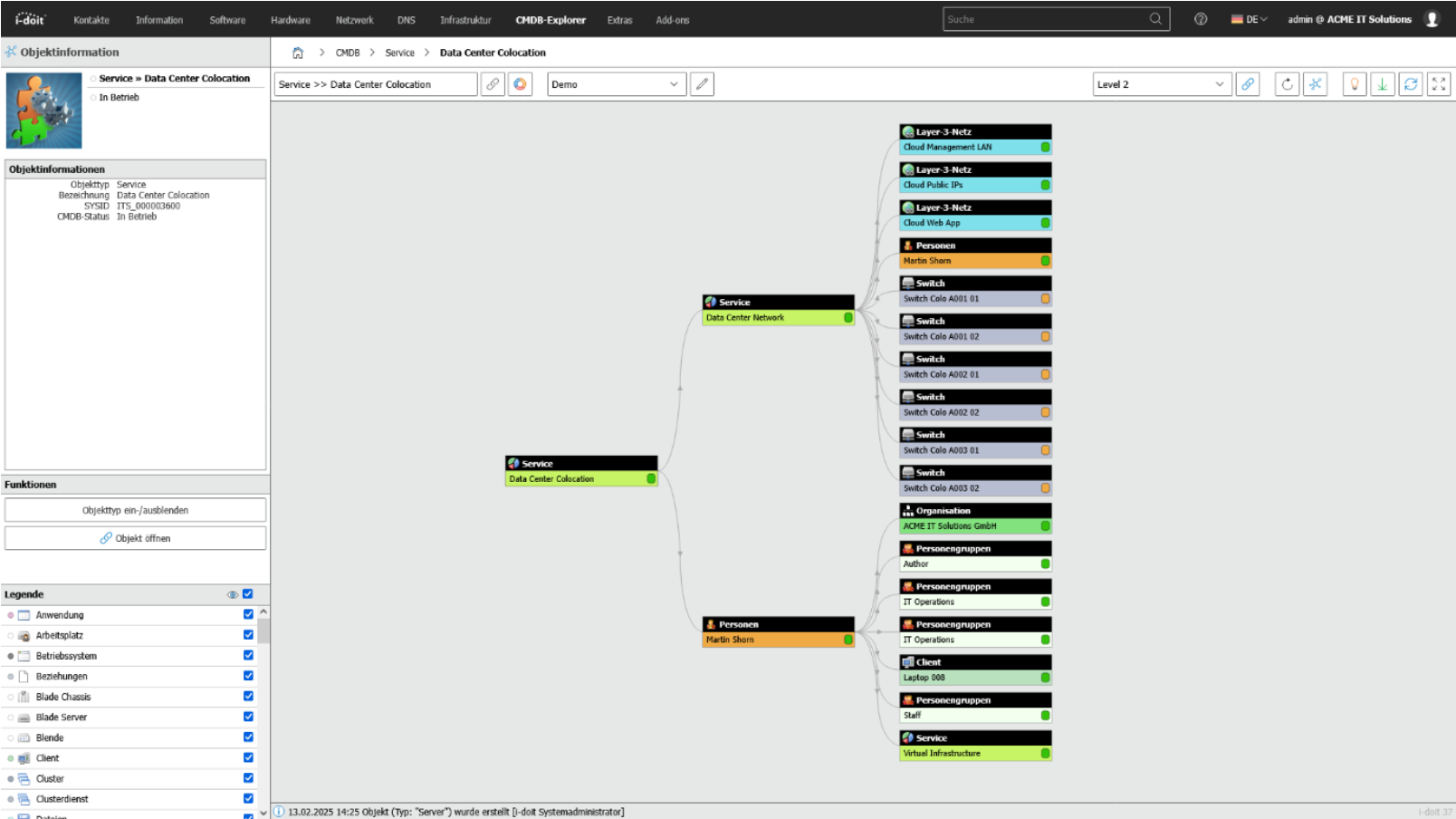The image size is (1456, 819).
Task: Open the pencil edit icon next to Demo profile
Action: [x=702, y=84]
